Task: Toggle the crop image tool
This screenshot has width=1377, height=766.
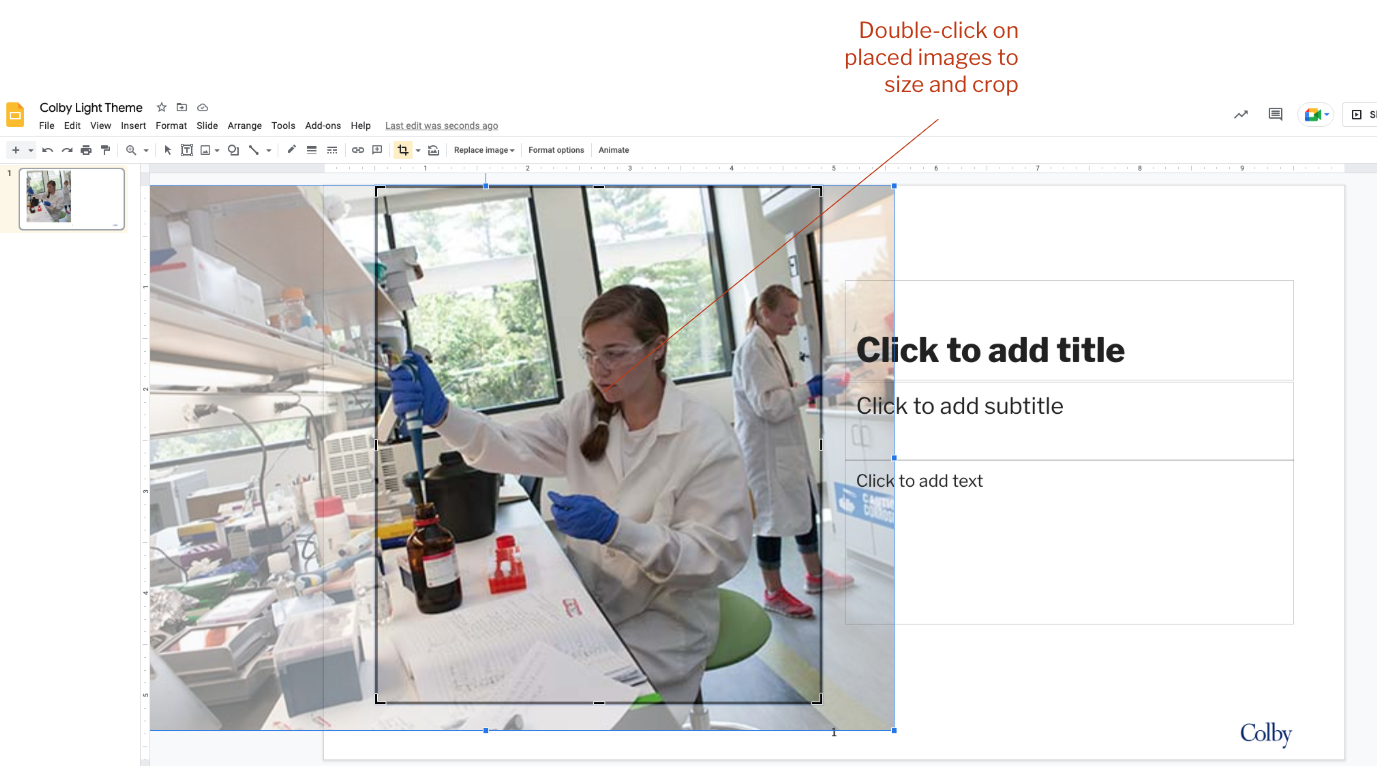Action: pyautogui.click(x=403, y=150)
